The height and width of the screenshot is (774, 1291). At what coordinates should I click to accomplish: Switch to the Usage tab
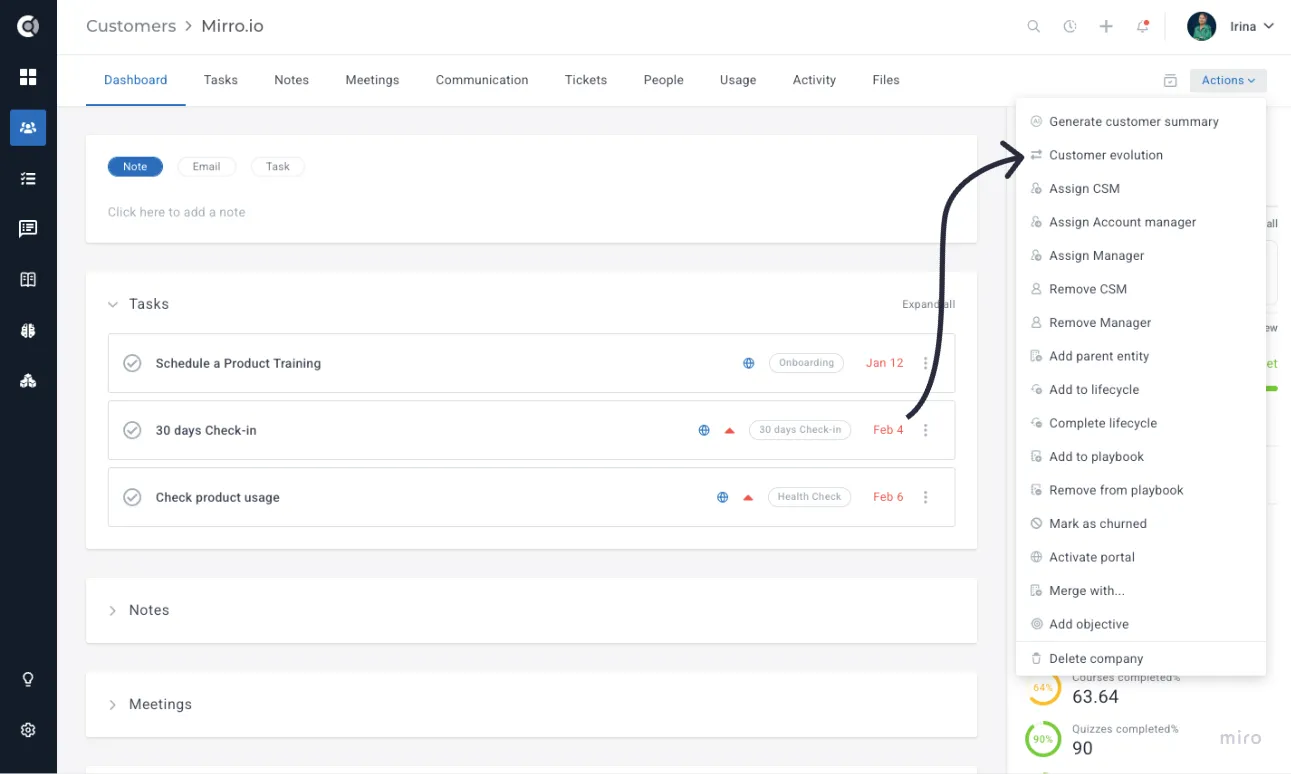coord(738,80)
